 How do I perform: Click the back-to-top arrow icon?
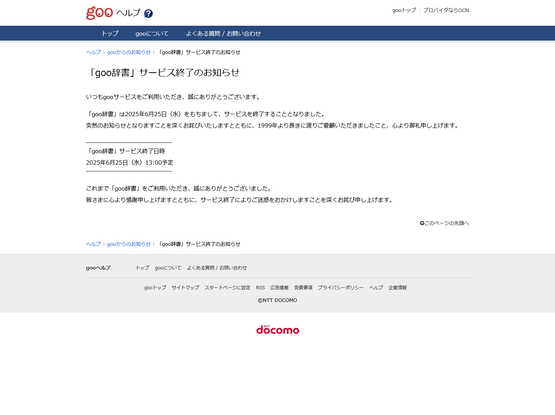[422, 223]
